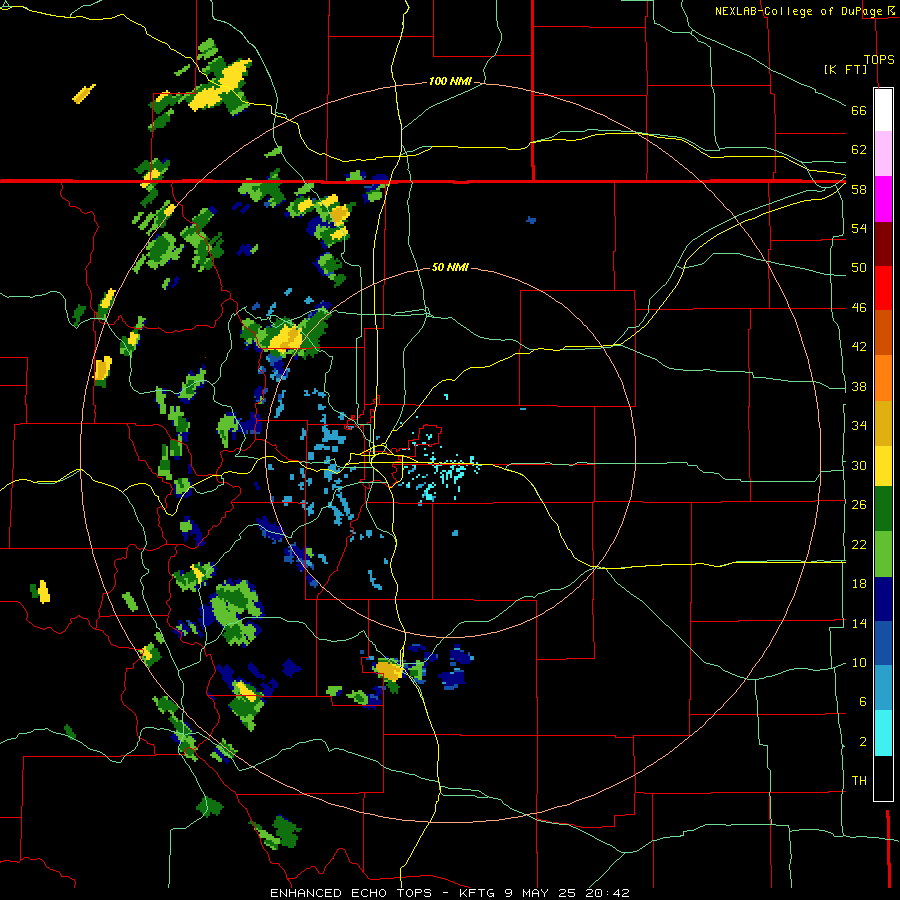Click the "100 NMI" range ring label
This screenshot has height=900, width=900.
point(450,82)
